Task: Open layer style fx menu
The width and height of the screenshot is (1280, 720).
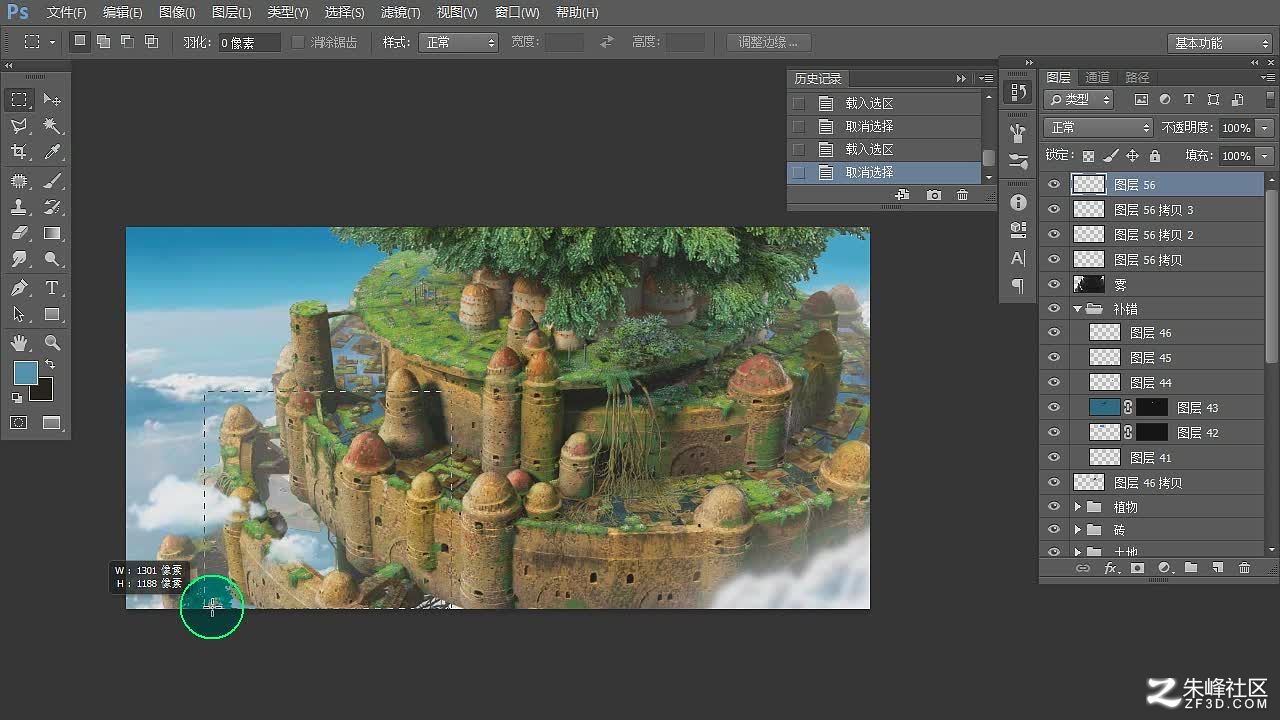Action: [x=1110, y=568]
